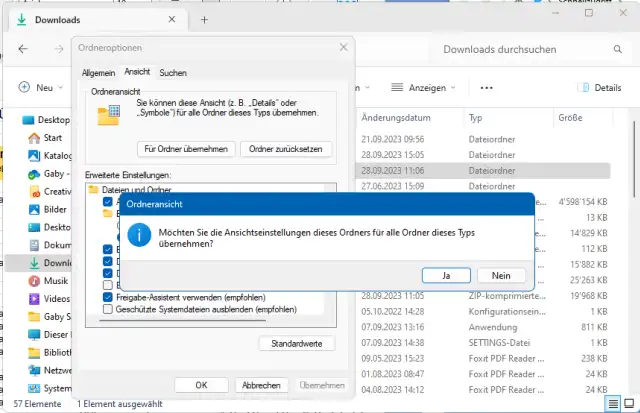Close the Downloads tab
This screenshot has width=640, height=413.
click(x=172, y=20)
